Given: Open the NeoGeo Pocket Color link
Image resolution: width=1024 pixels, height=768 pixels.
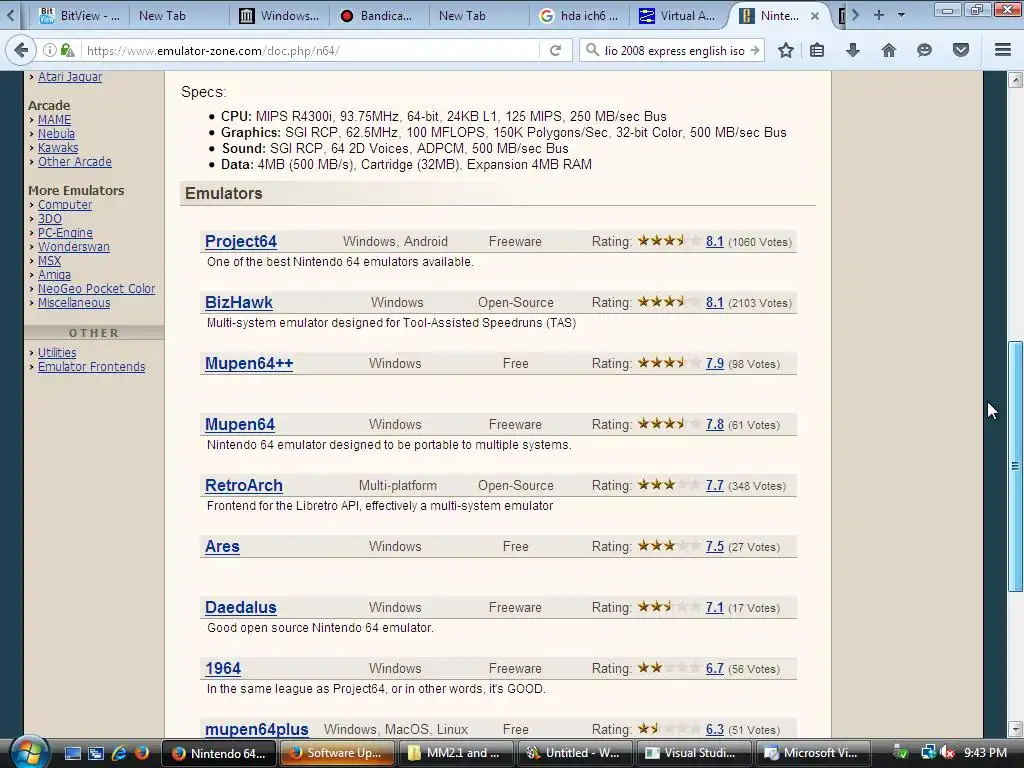Looking at the screenshot, I should (x=97, y=289).
